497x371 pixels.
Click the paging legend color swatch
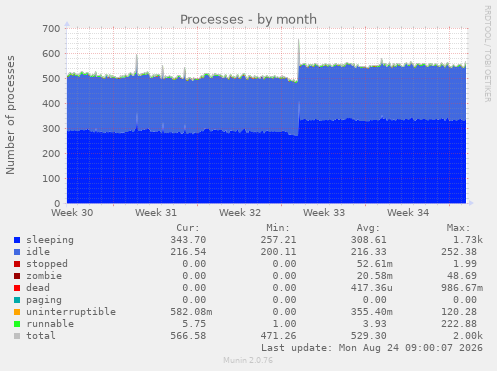(17, 300)
